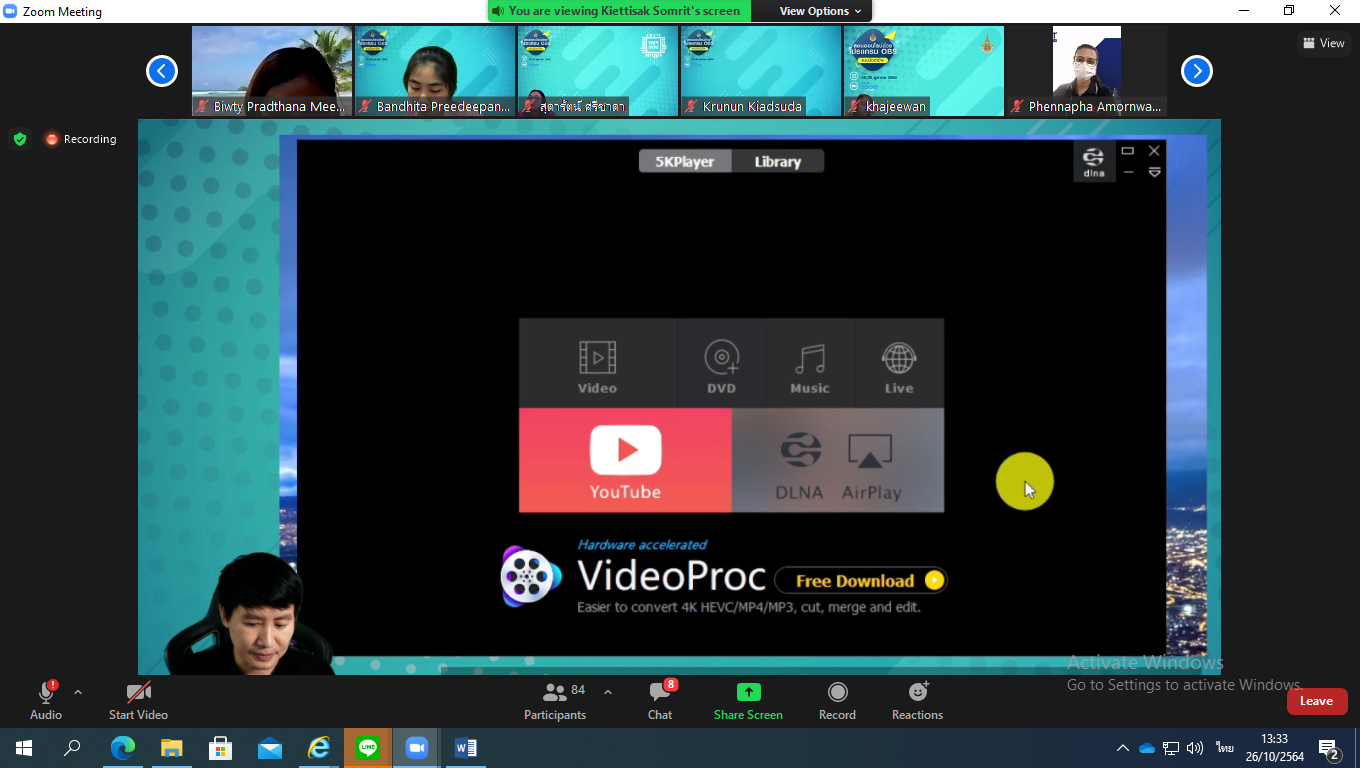Open the Live globe option in 5KPlayer
This screenshot has height=768, width=1360.
[x=899, y=364]
